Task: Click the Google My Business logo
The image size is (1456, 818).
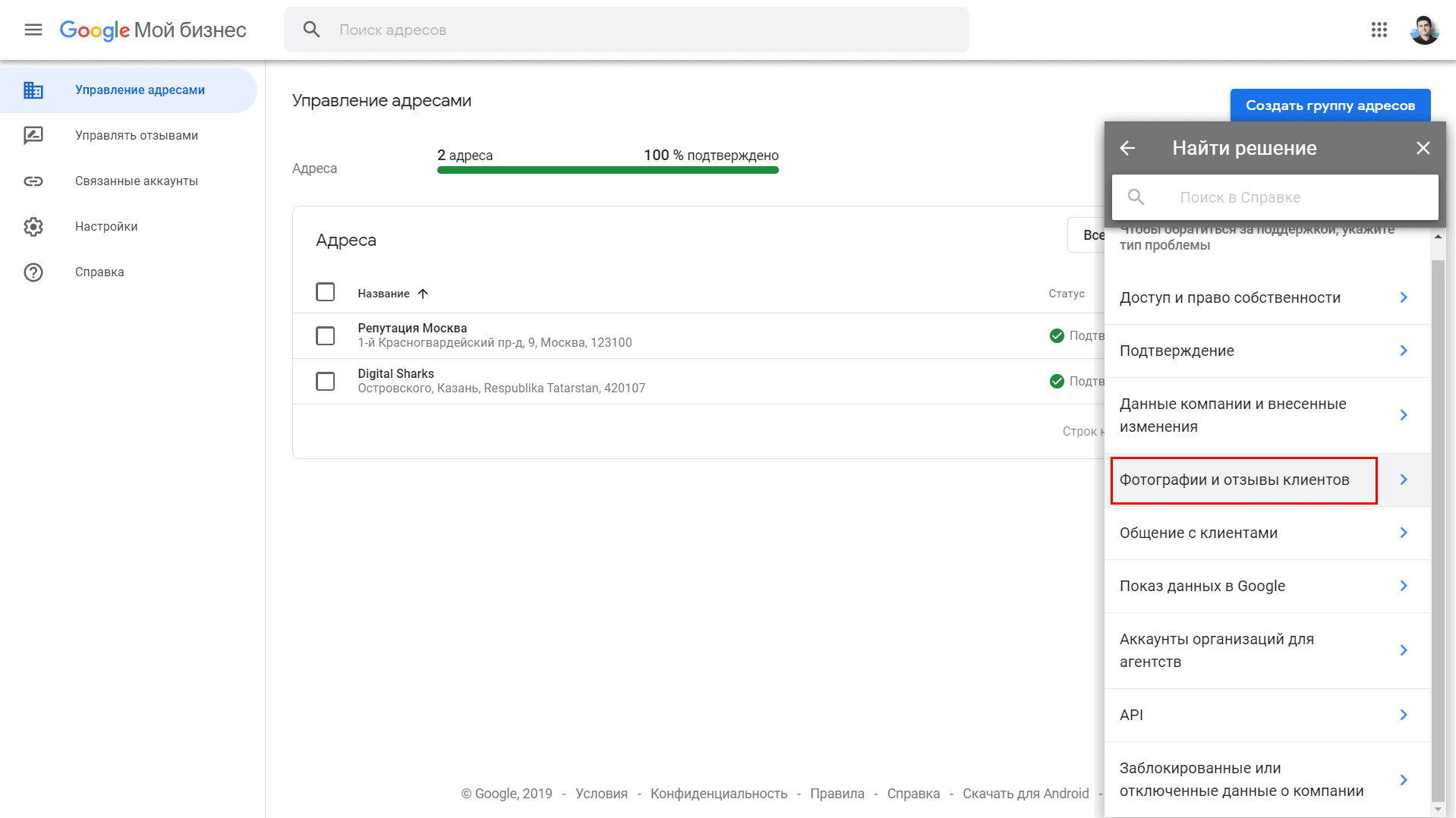Action: tap(153, 30)
